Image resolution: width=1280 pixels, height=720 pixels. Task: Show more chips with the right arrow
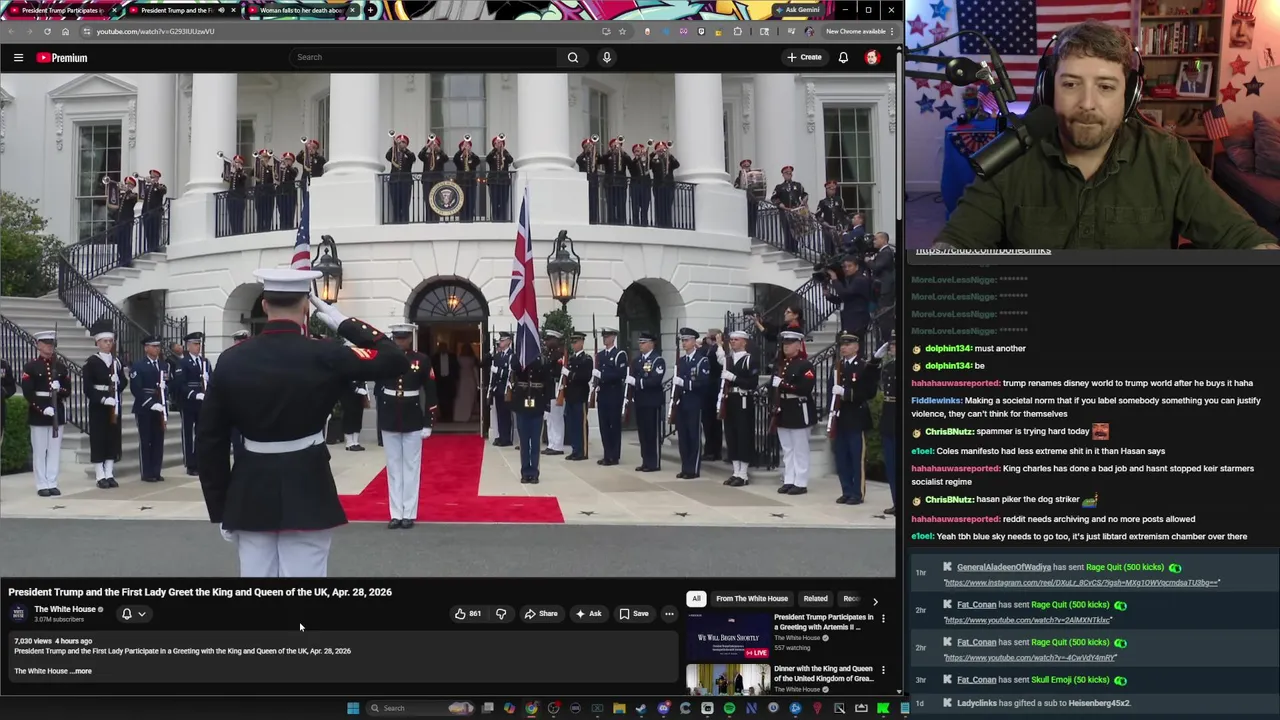tap(875, 600)
